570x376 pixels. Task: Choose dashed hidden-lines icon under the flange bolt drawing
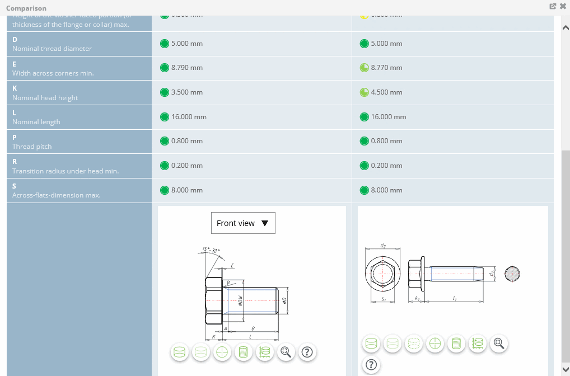[x=414, y=343]
